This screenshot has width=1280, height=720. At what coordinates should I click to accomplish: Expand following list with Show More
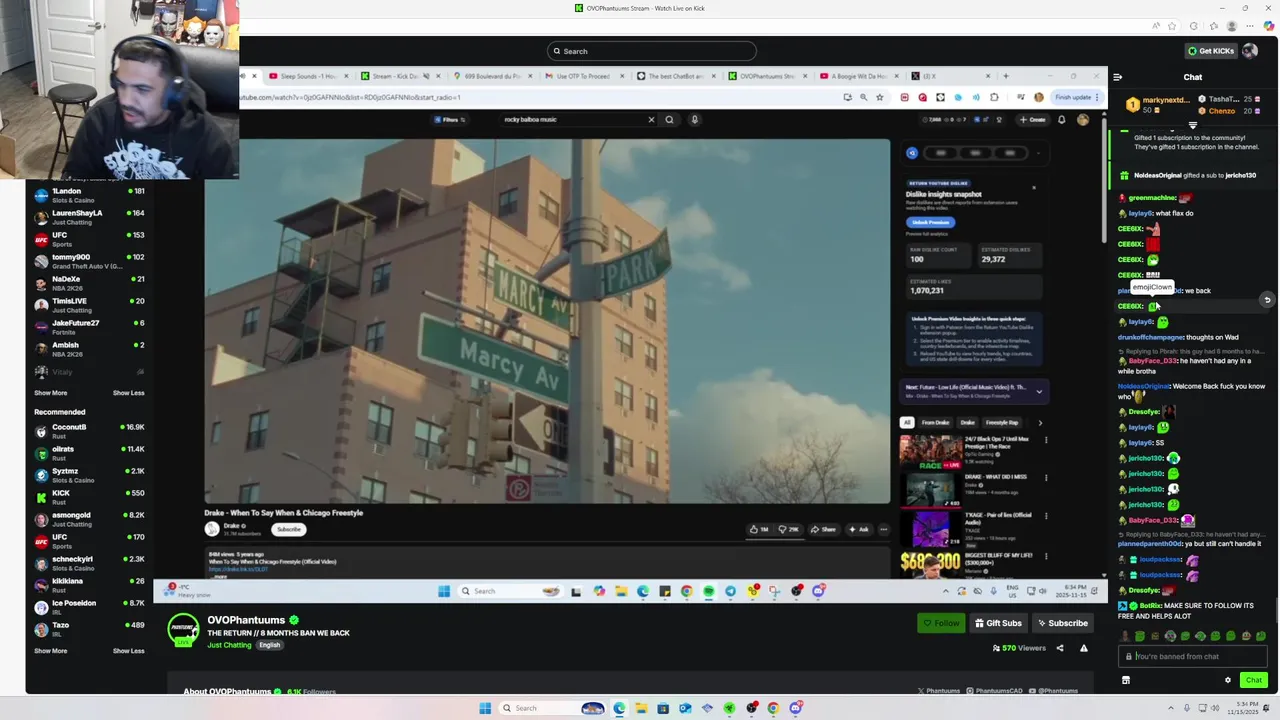click(x=51, y=393)
